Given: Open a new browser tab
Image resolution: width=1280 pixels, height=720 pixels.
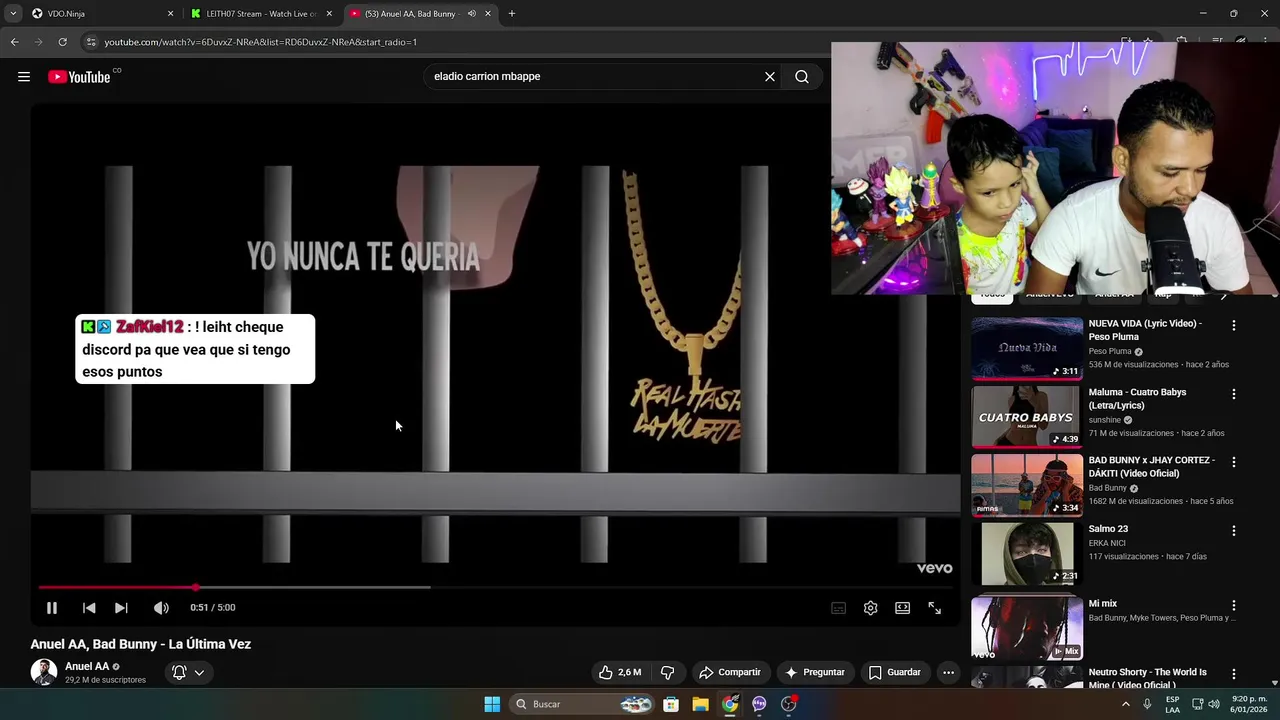Looking at the screenshot, I should (512, 14).
